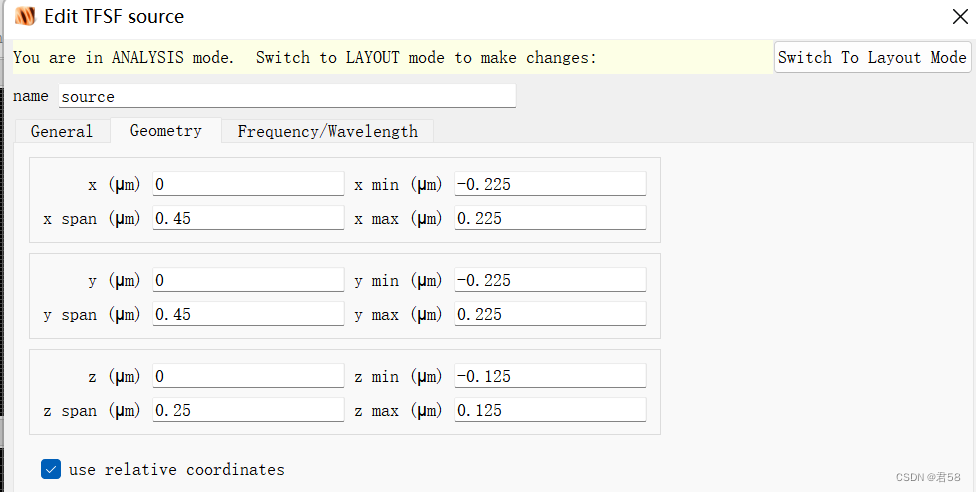Focus the y span input field
The image size is (976, 492).
(248, 314)
